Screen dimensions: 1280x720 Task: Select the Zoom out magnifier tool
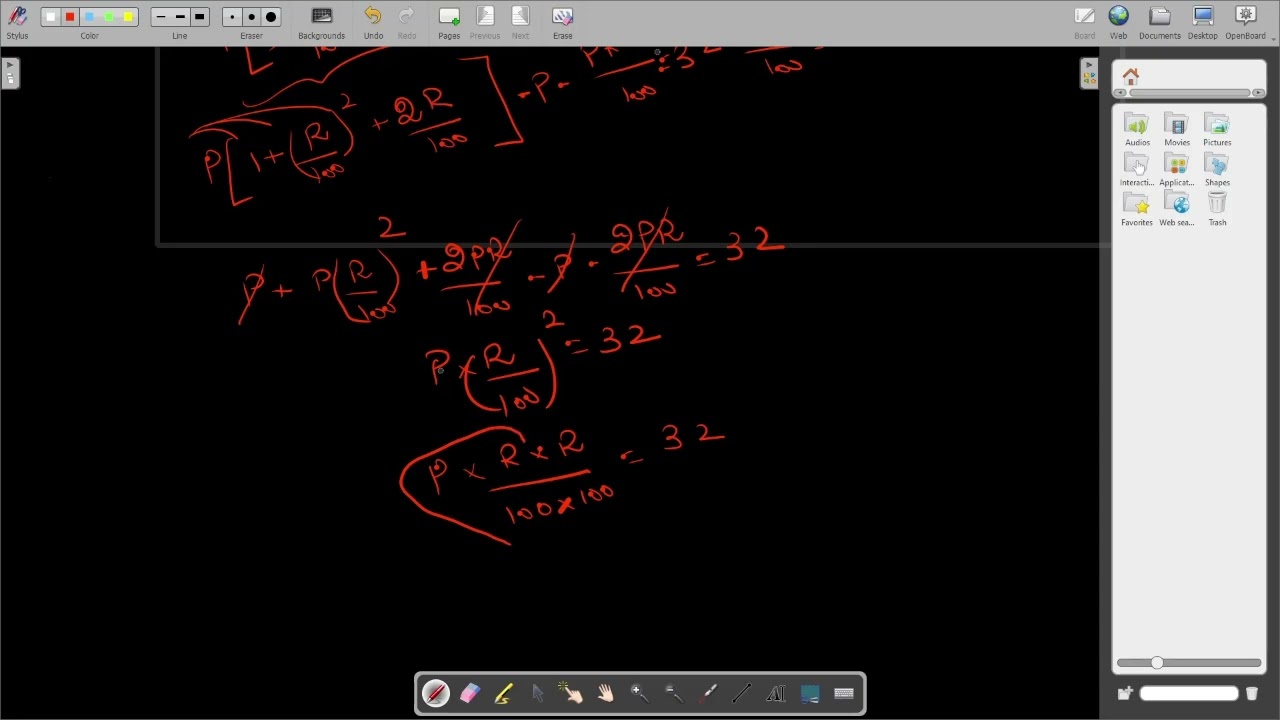pos(674,693)
